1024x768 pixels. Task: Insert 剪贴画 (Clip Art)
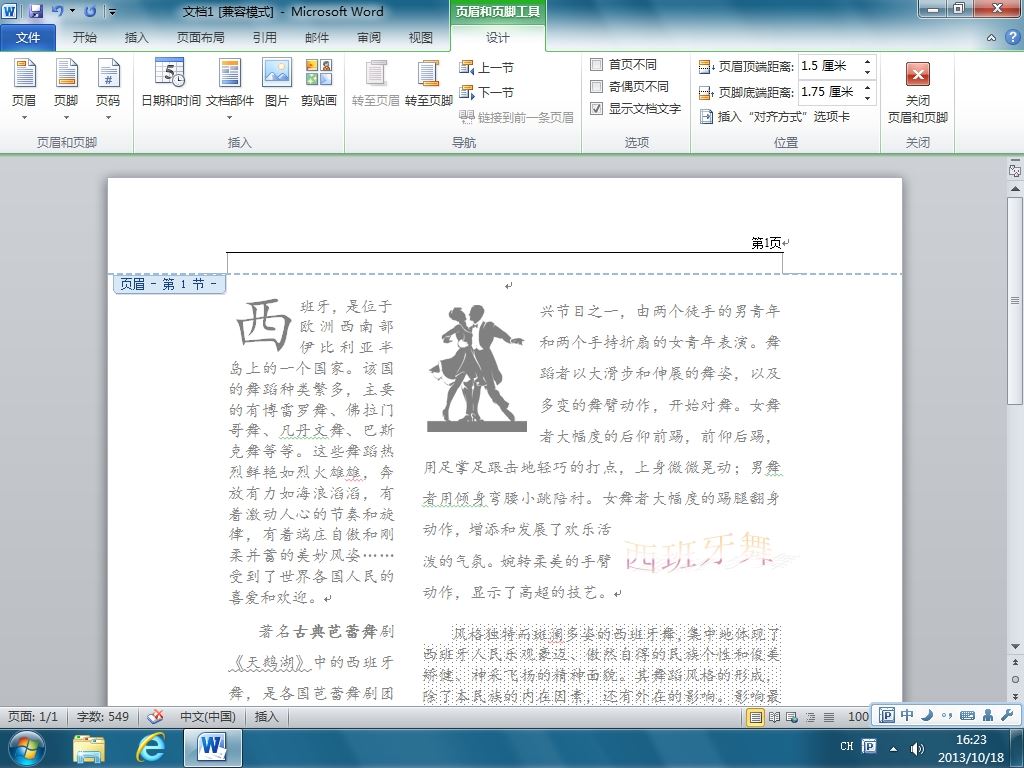pyautogui.click(x=319, y=82)
